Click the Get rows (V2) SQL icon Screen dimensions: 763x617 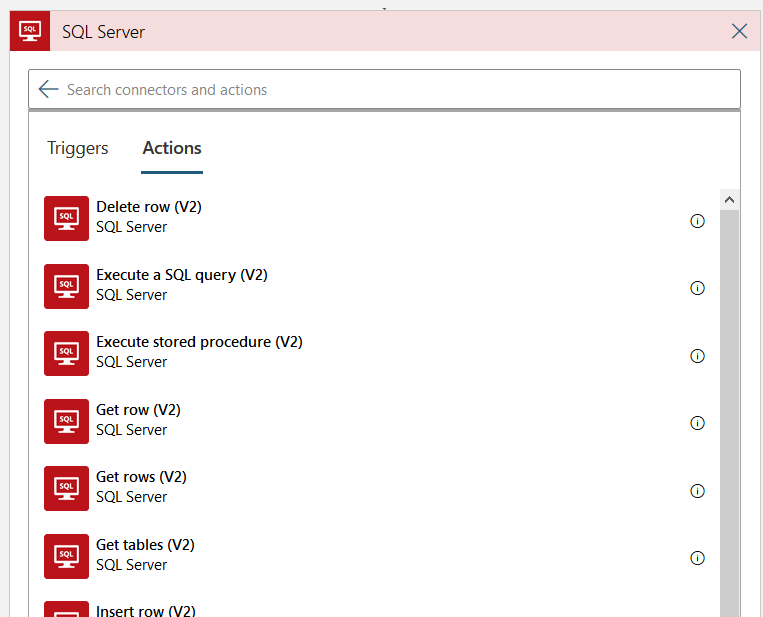[x=67, y=489]
